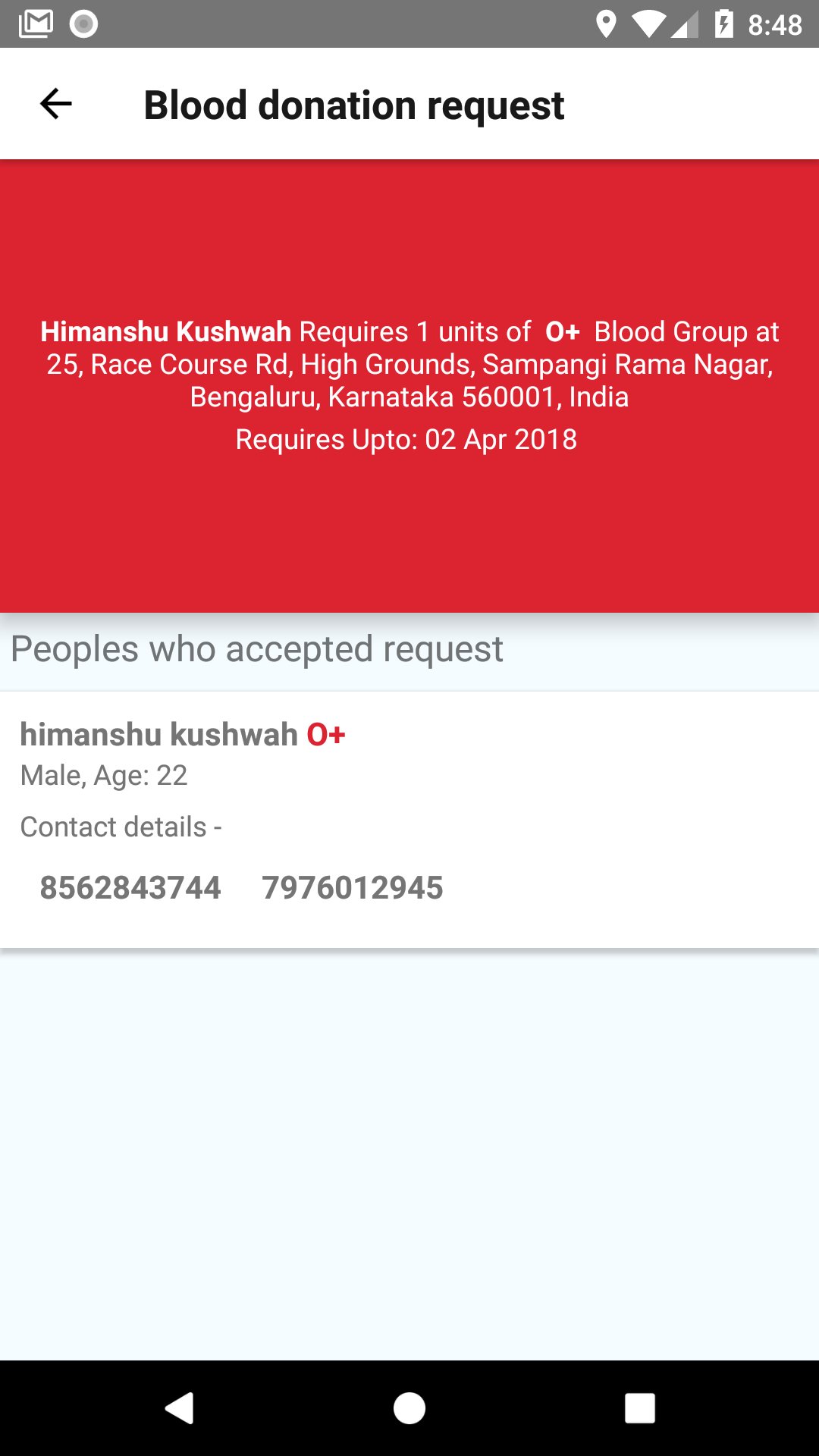This screenshot has width=819, height=1456.
Task: Tap the 8:48 clock in status bar
Action: pos(775,25)
